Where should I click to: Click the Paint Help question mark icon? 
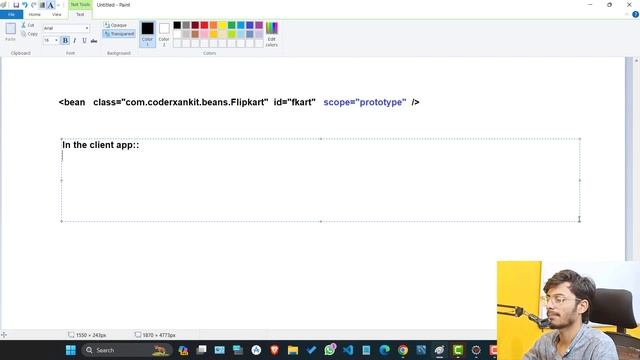(x=635, y=14)
